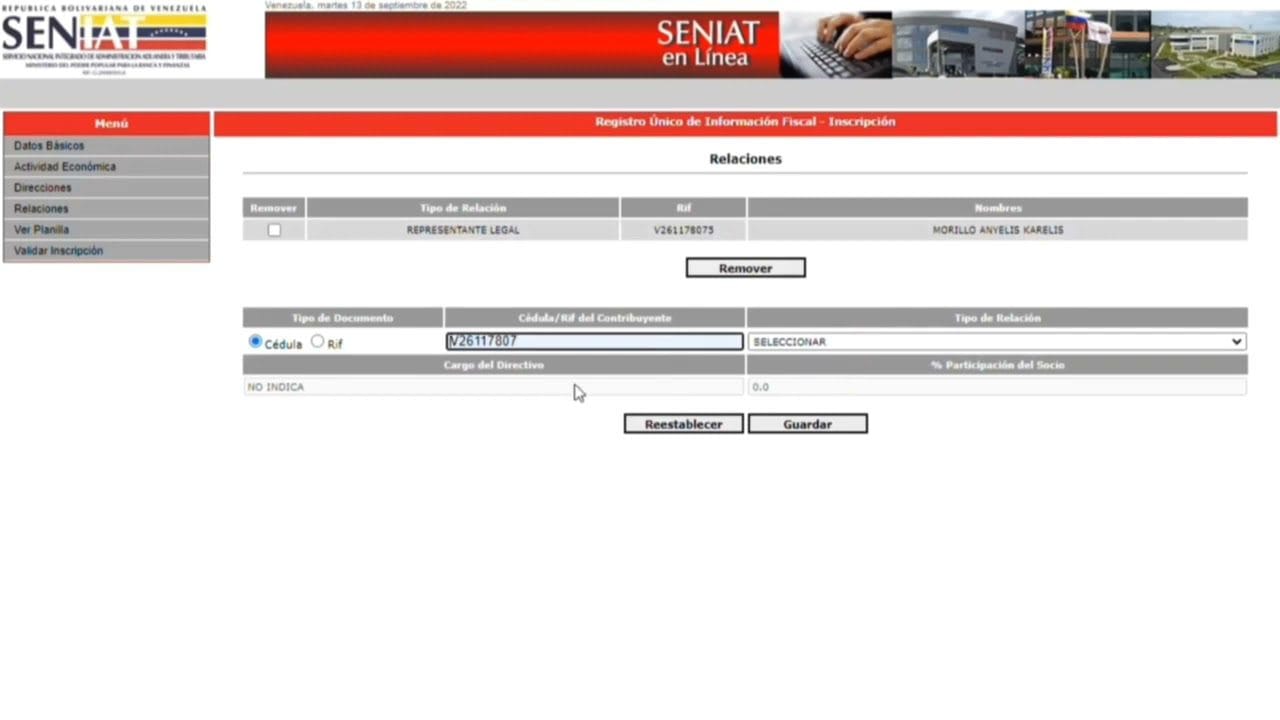Image resolution: width=1280 pixels, height=720 pixels.
Task: Select the Cédula document type radio
Action: coord(255,342)
